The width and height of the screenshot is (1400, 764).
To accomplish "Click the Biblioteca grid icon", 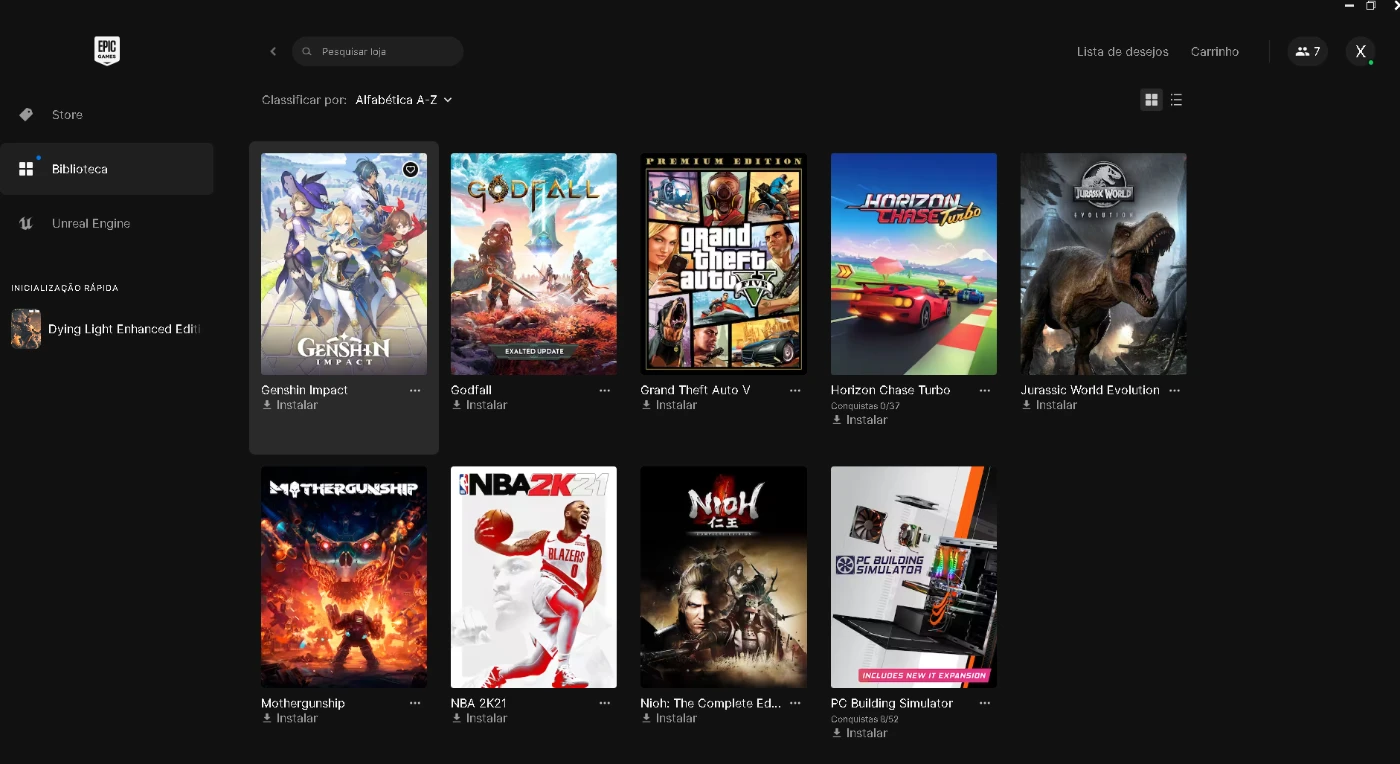I will (x=26, y=169).
